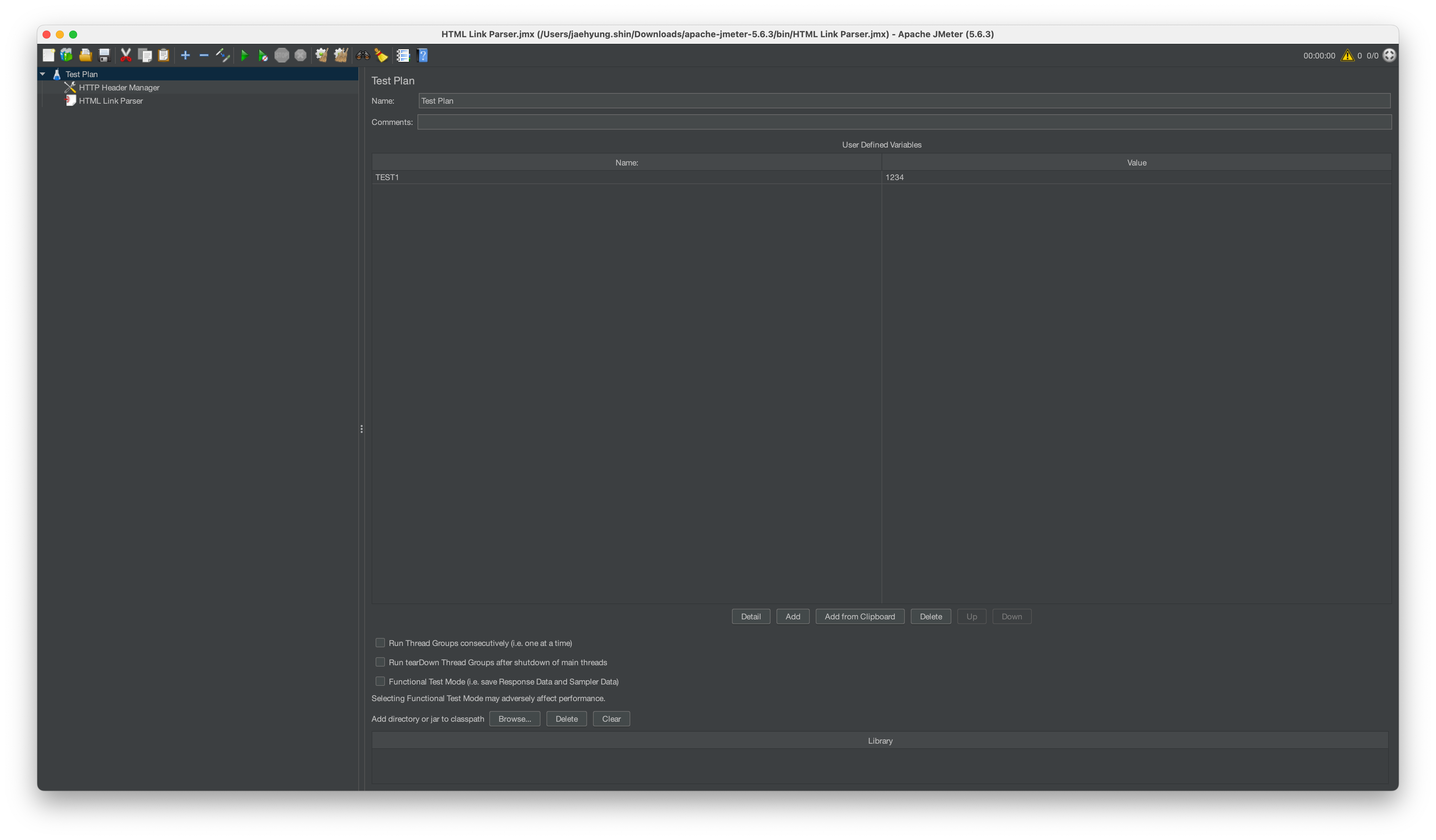
Task: Expand all nodes with plus icon
Action: pyautogui.click(x=185, y=55)
